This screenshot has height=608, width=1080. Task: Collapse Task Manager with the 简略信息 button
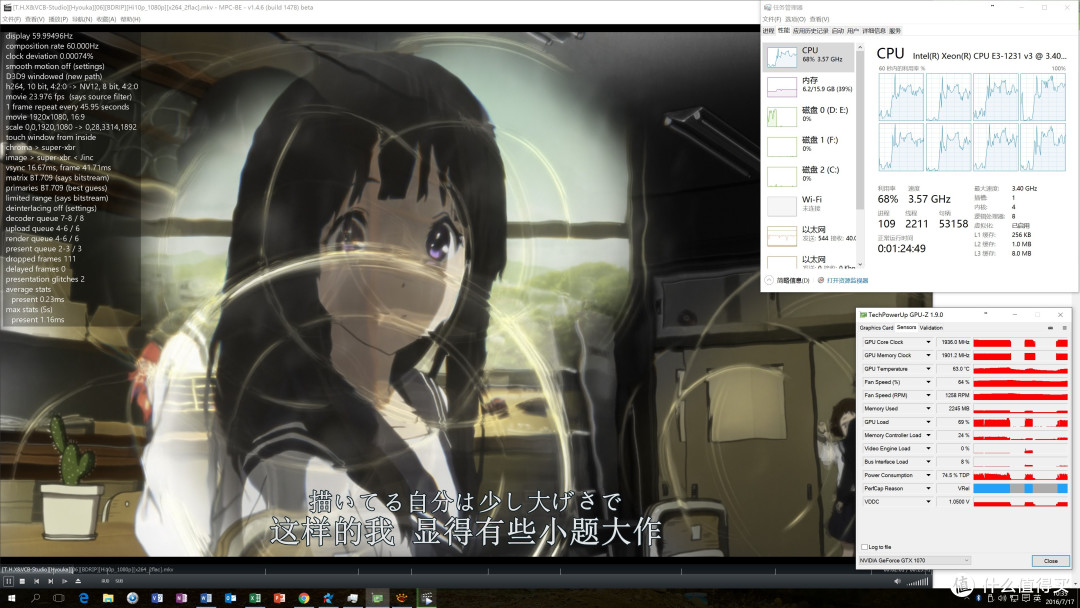787,280
